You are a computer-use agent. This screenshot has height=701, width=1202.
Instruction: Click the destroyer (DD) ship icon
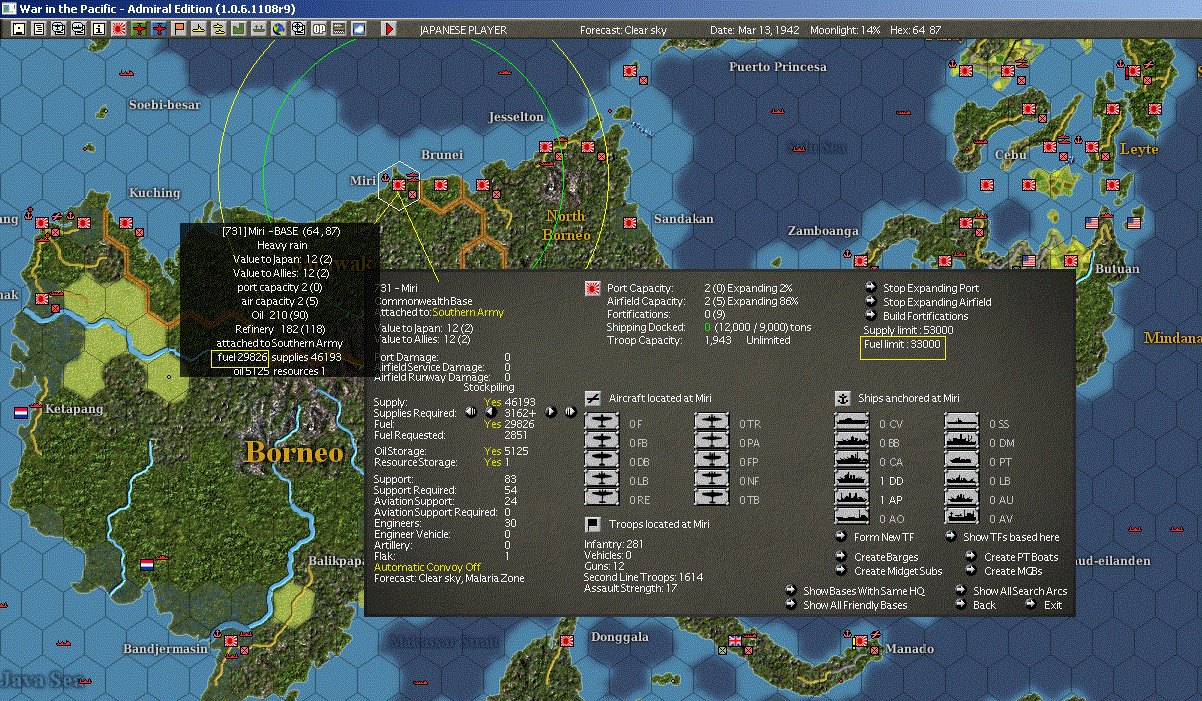(853, 479)
